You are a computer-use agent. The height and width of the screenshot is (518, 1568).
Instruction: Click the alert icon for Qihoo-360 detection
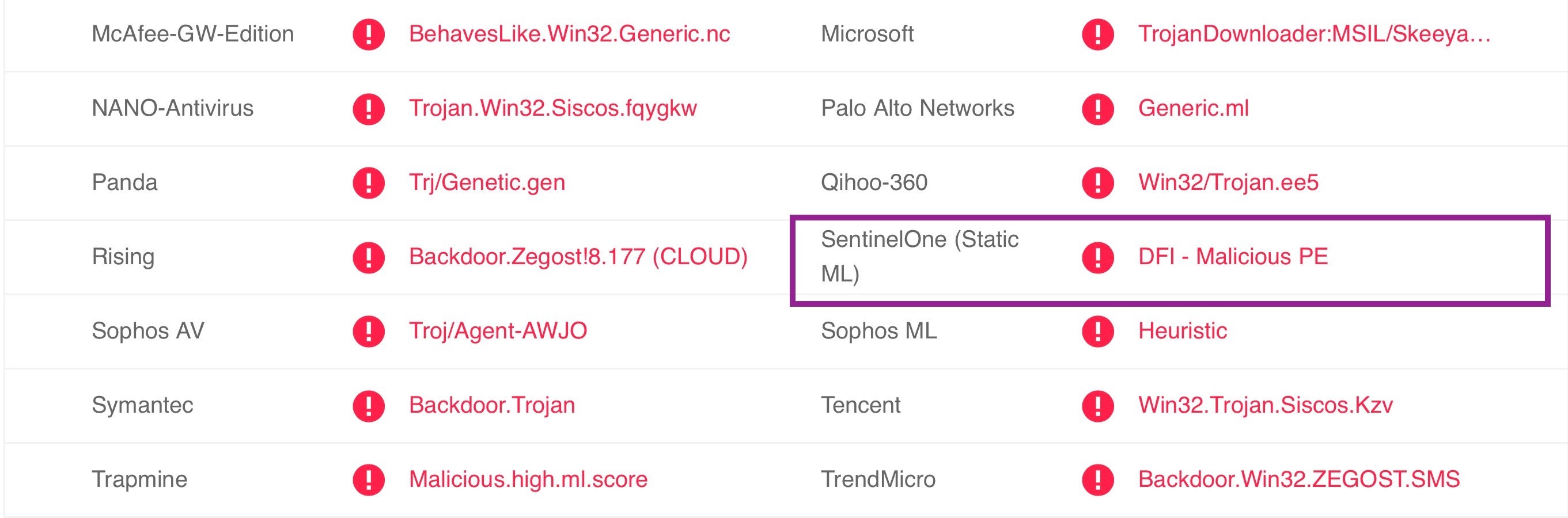point(1097,183)
